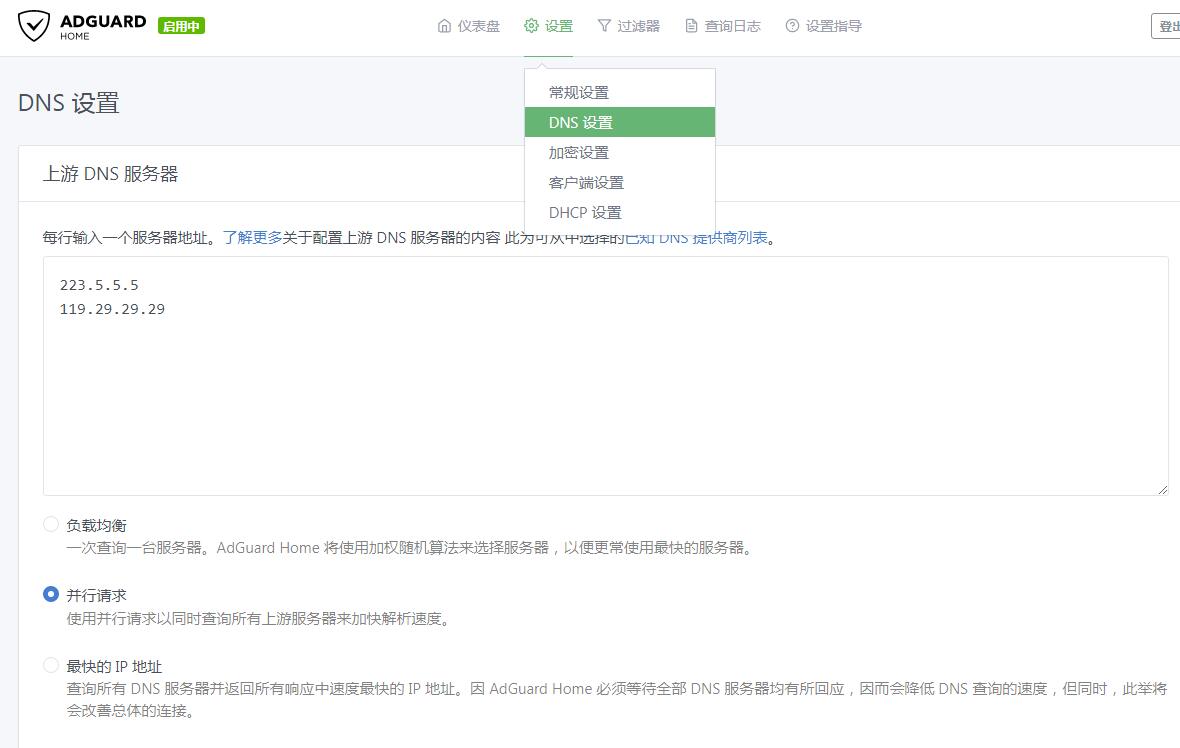Switch to the 查询日志 page
This screenshot has width=1180, height=748.
click(722, 26)
